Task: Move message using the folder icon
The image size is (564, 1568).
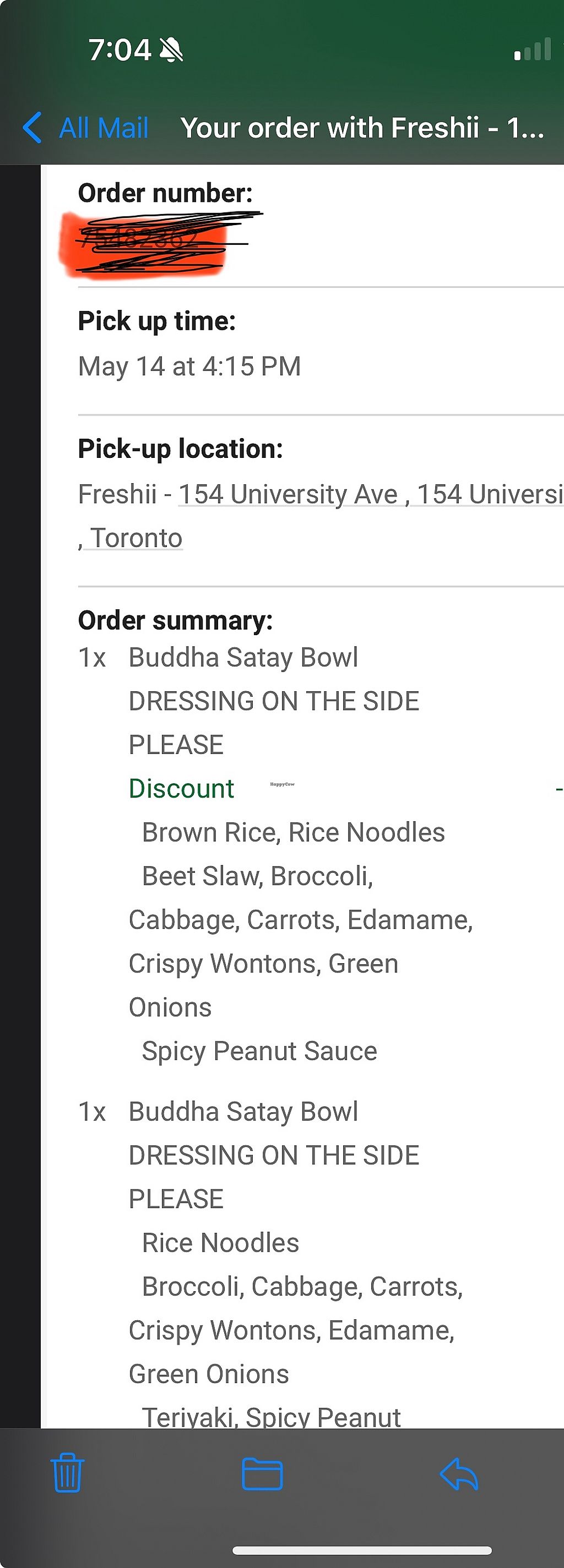Action: 262,1474
